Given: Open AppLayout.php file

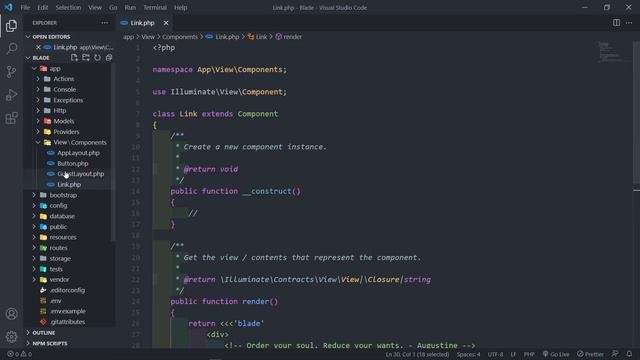Looking at the screenshot, I should tap(78, 153).
